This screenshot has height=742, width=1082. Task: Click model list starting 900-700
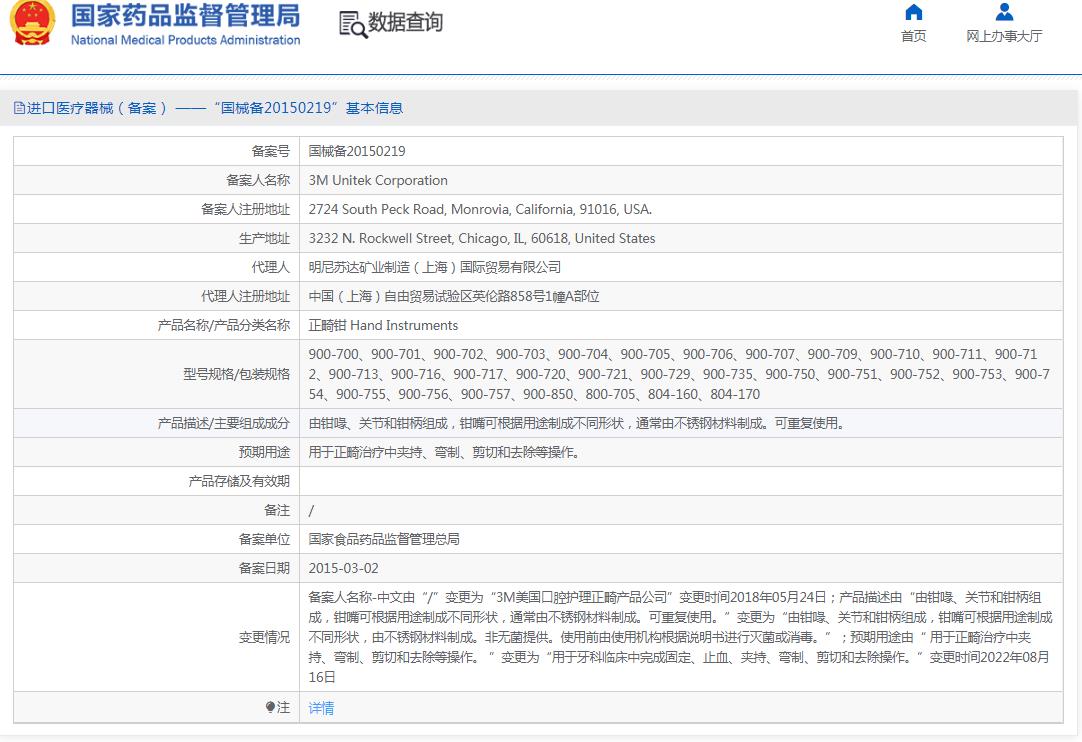pos(679,374)
